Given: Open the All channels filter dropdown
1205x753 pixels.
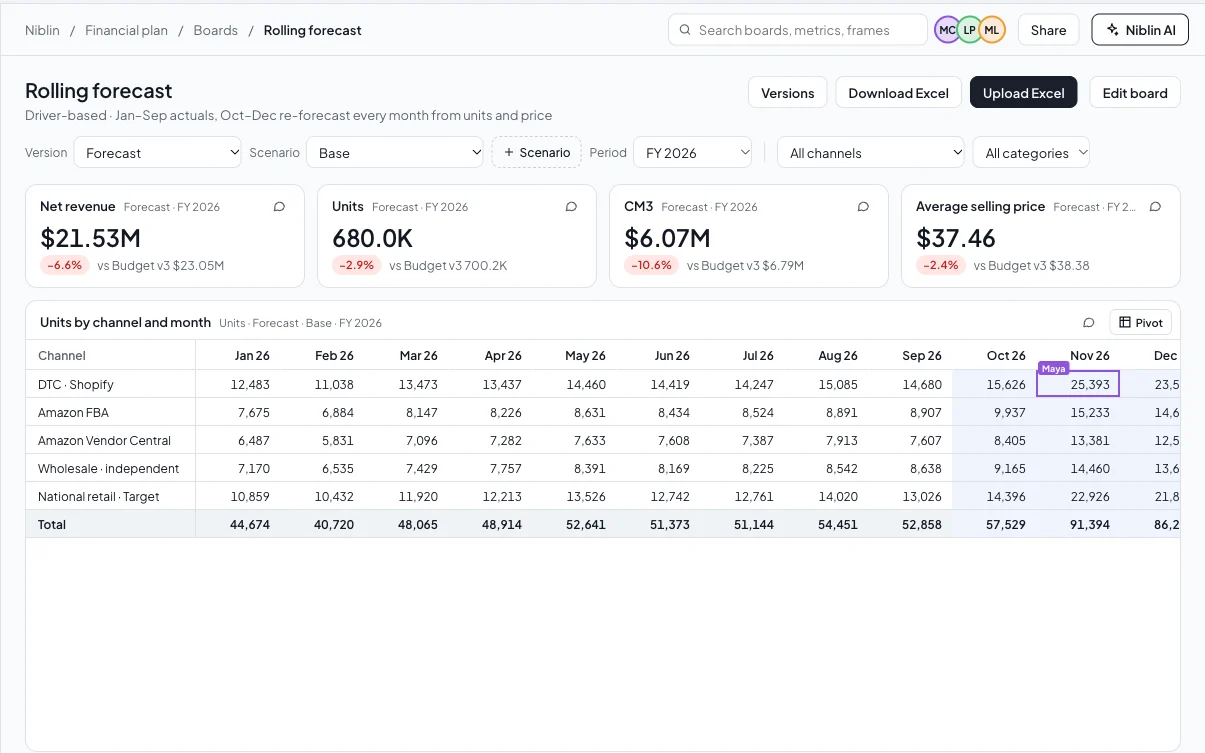Looking at the screenshot, I should 871,153.
